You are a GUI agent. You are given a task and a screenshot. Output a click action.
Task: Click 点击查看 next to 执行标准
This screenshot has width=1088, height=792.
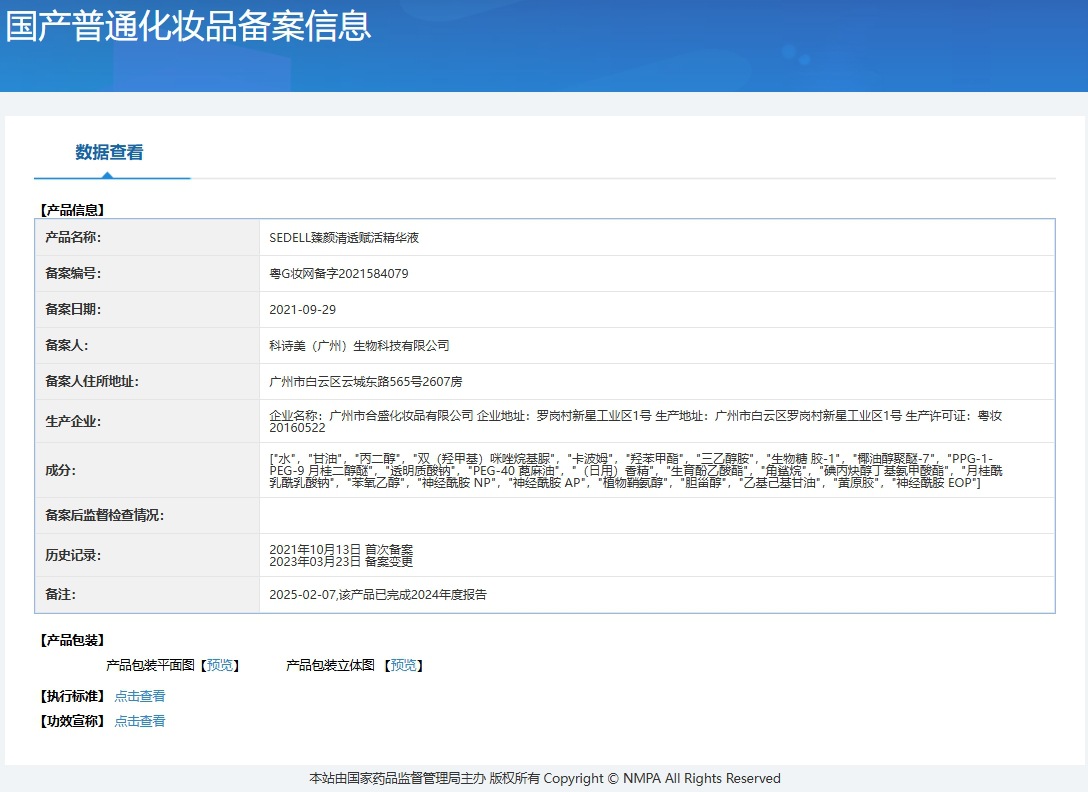click(x=139, y=696)
